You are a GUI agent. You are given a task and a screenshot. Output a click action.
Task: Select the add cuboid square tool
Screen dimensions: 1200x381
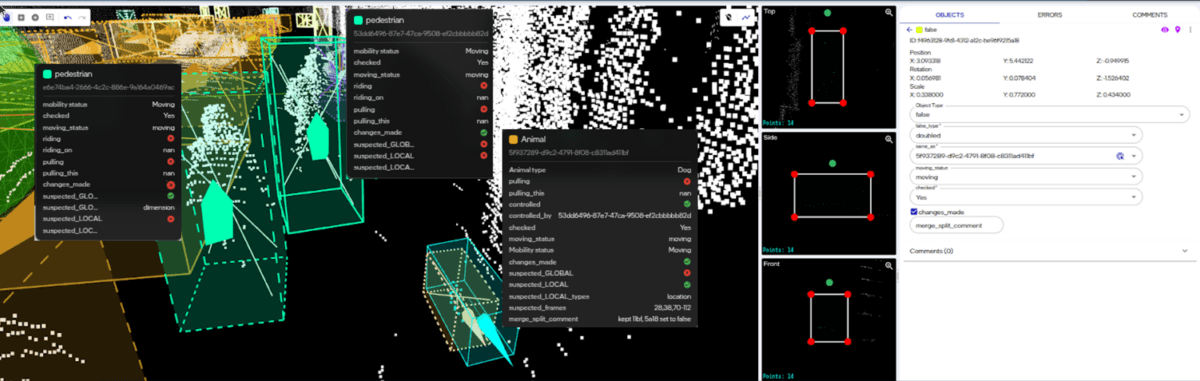(21, 17)
